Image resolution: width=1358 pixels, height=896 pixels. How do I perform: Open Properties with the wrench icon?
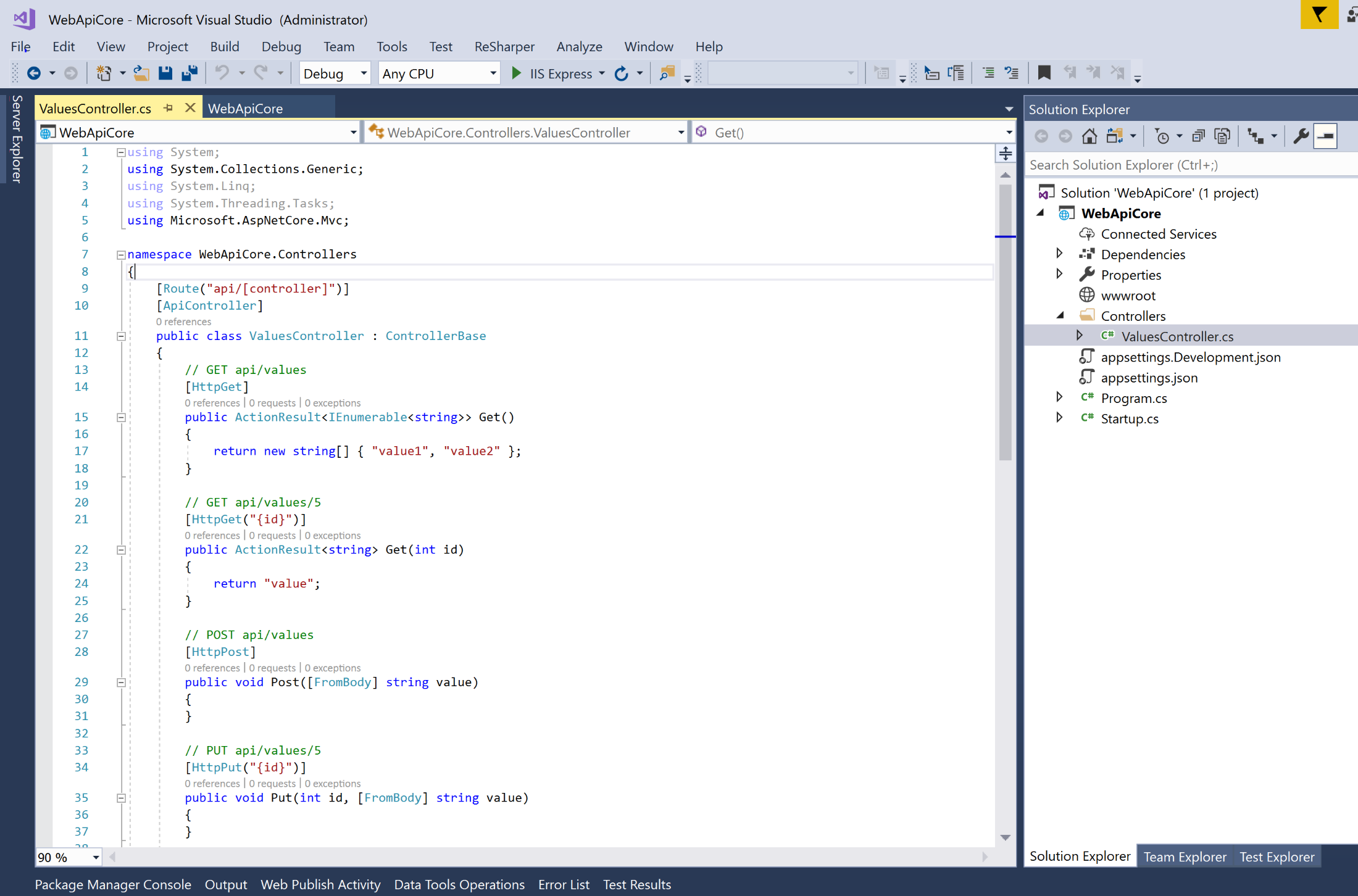(1301, 136)
